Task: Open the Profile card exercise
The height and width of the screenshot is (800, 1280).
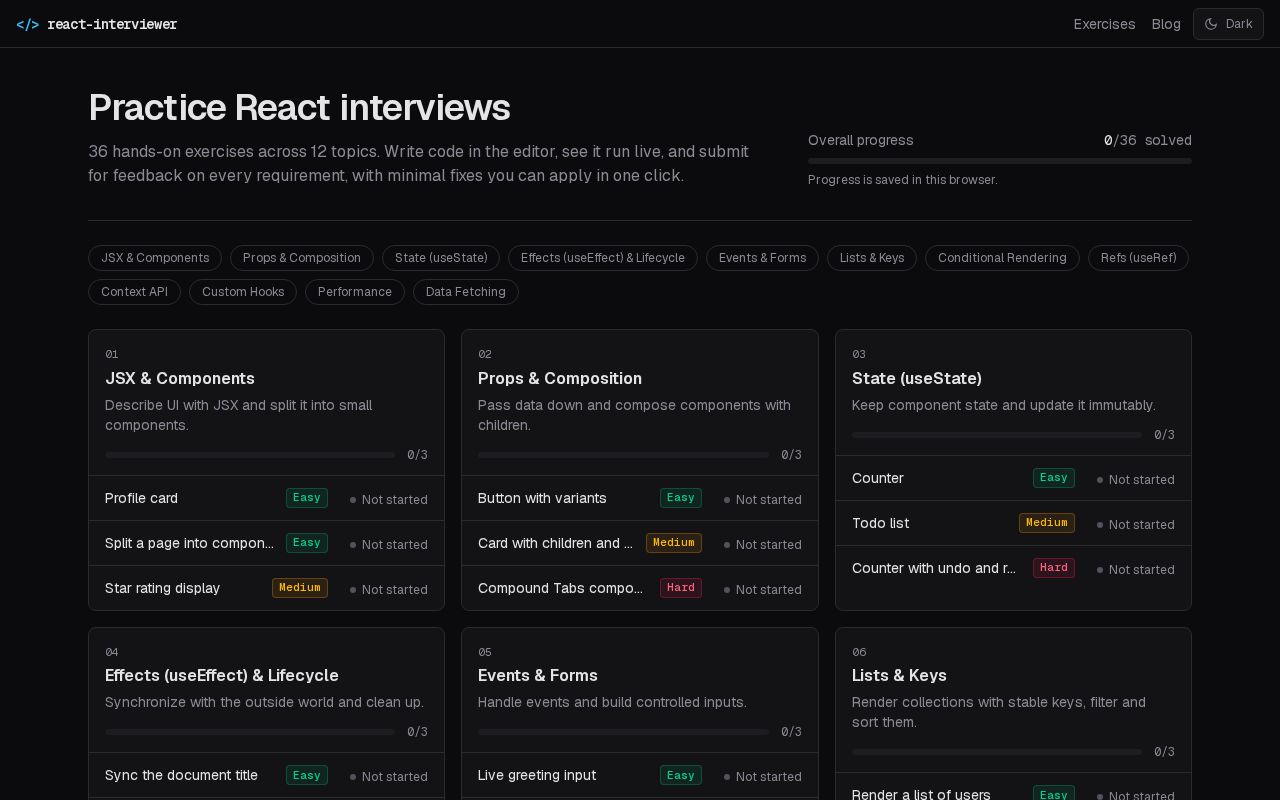Action: [266, 498]
